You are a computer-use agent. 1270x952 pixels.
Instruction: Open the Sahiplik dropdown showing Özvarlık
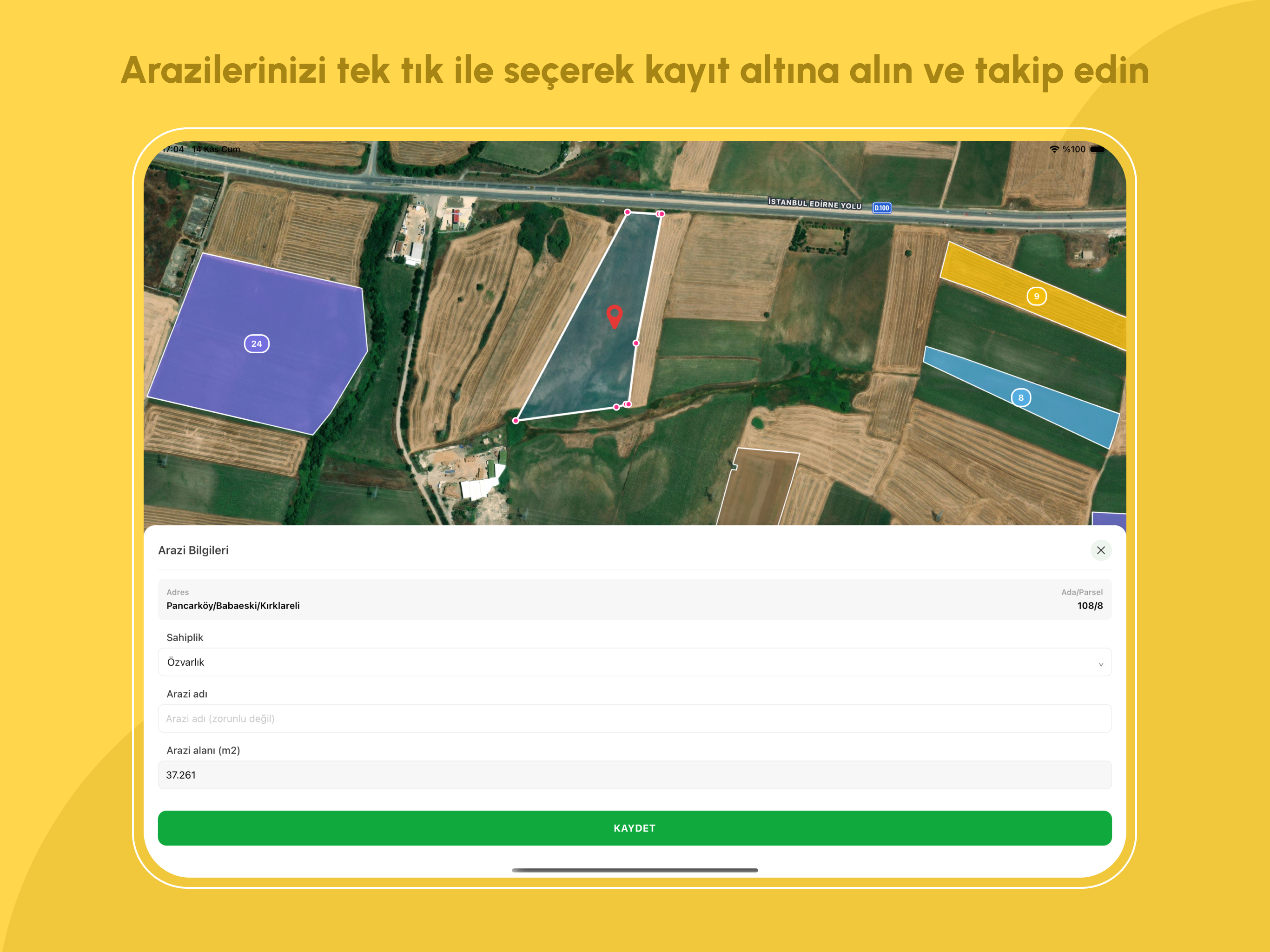coord(635,662)
